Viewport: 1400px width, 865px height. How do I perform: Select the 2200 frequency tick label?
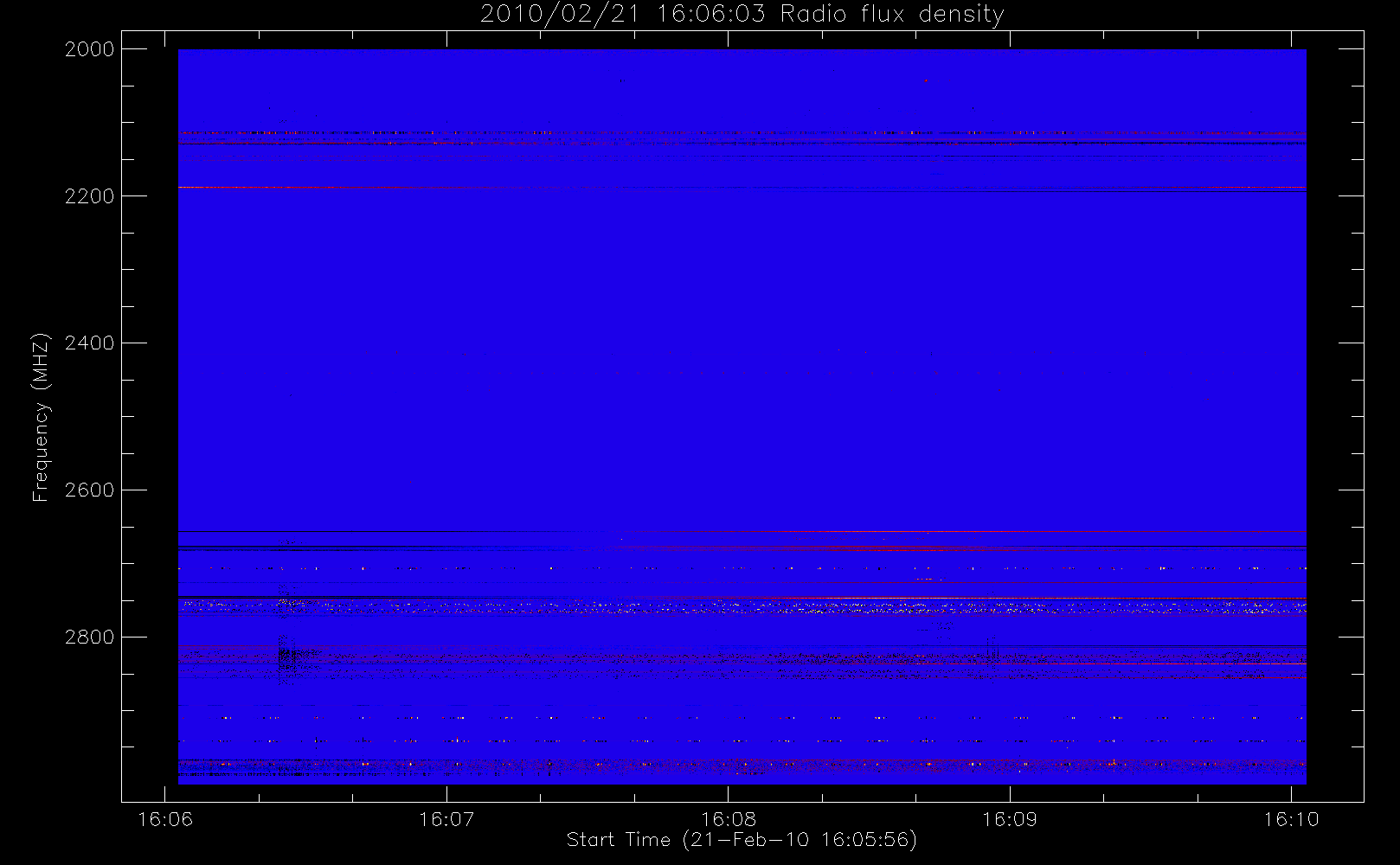coord(90,196)
